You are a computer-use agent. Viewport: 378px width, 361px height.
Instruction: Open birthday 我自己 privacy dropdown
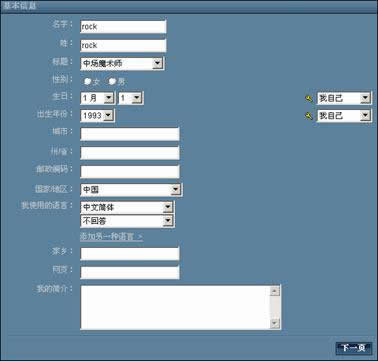[344, 98]
